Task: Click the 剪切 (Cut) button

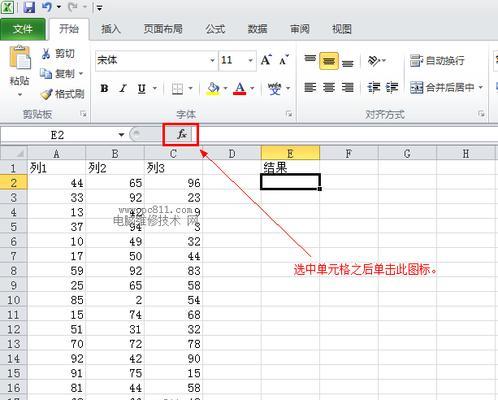Action: pyautogui.click(x=58, y=53)
